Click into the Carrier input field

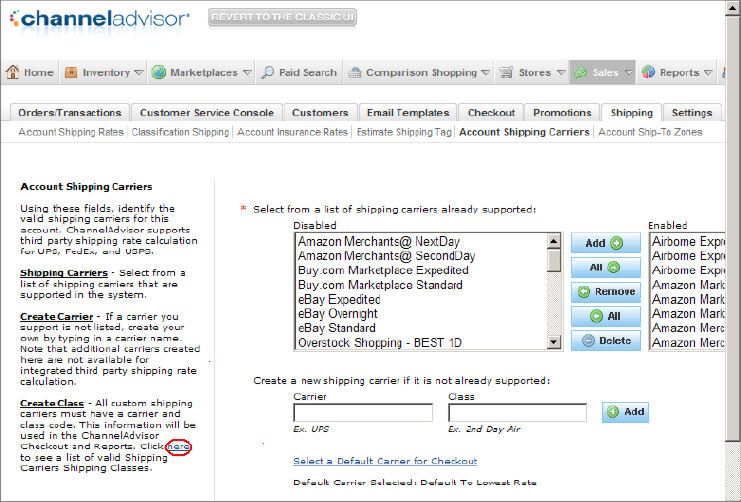coord(363,413)
